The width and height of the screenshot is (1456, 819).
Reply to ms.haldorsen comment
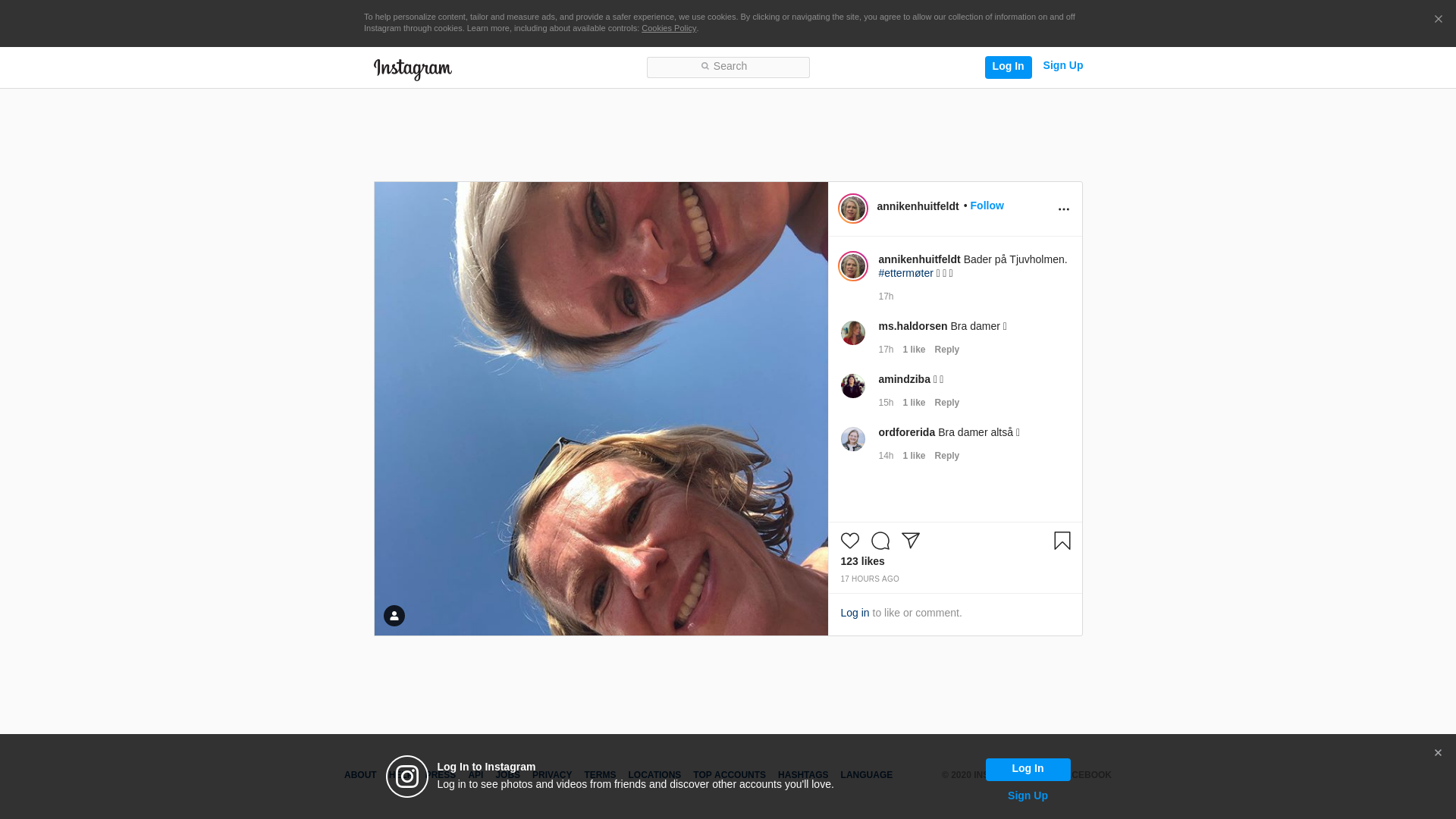946,350
